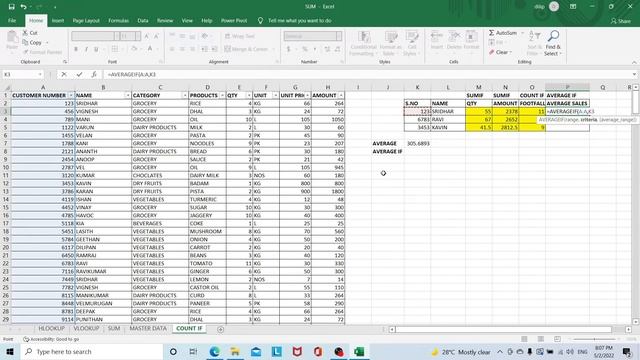Click the Windows Start button

coord(10,351)
